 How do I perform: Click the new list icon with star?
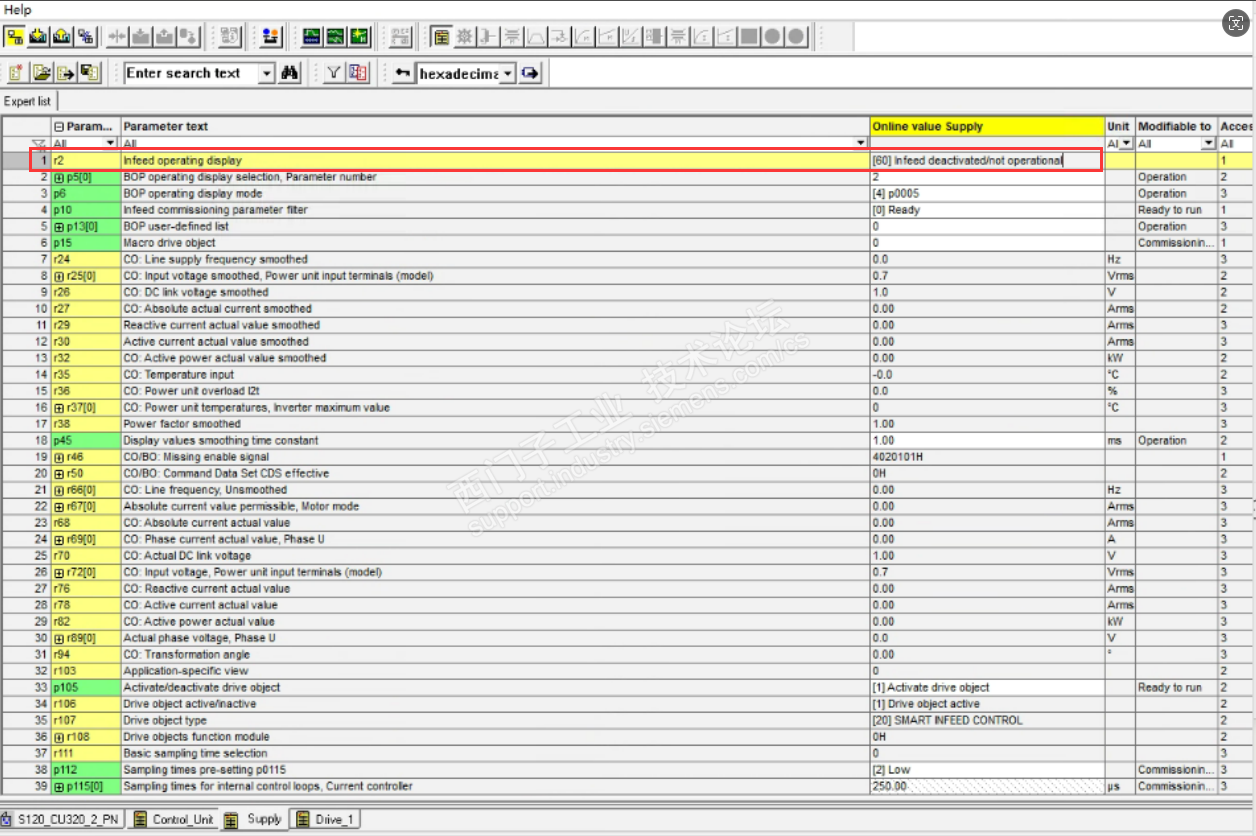(x=16, y=73)
